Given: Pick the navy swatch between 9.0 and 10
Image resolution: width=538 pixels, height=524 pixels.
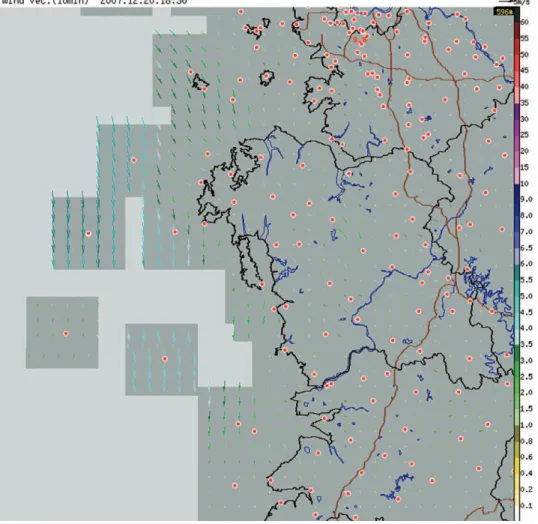Looking at the screenshot, I should point(517,191).
